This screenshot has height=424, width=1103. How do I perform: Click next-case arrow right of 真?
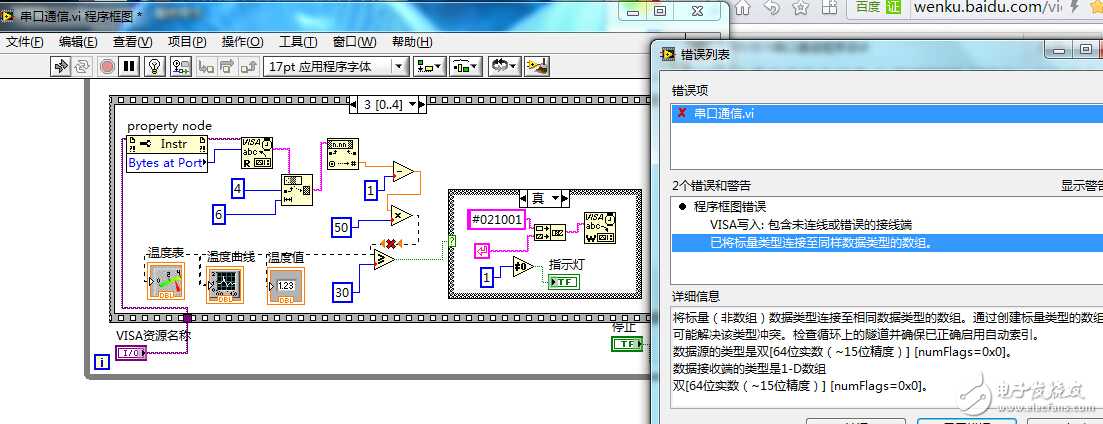(x=566, y=198)
